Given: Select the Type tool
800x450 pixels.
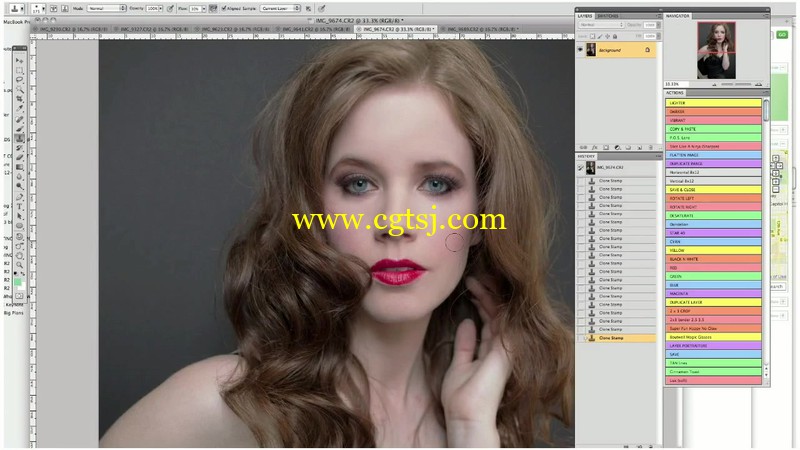Looking at the screenshot, I should point(20,207).
